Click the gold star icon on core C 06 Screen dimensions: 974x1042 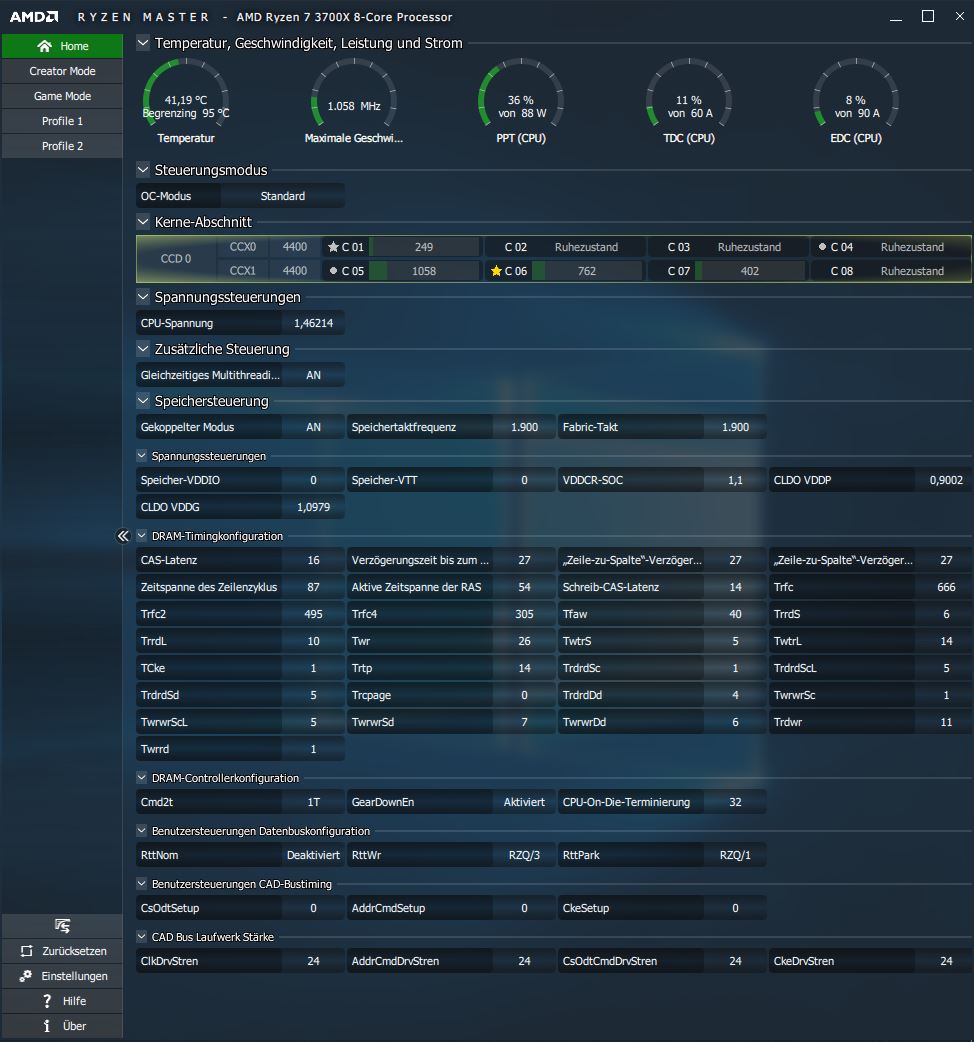click(x=496, y=271)
